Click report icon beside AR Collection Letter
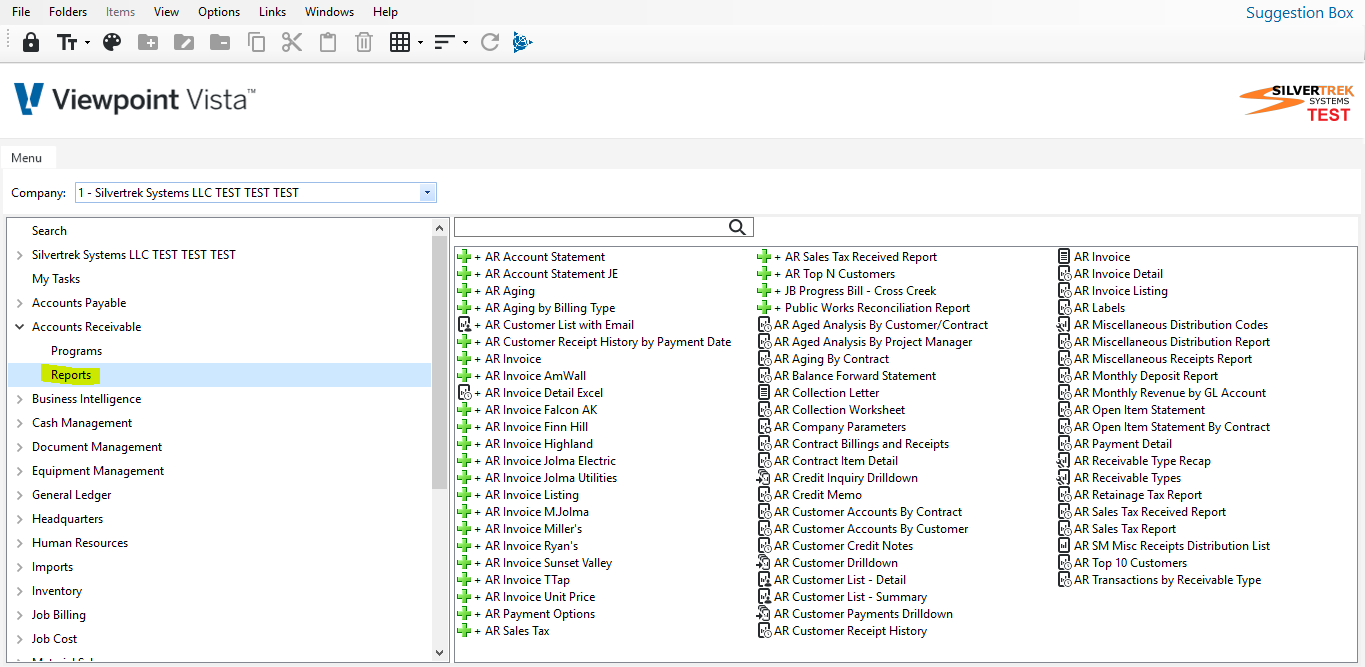 [765, 393]
